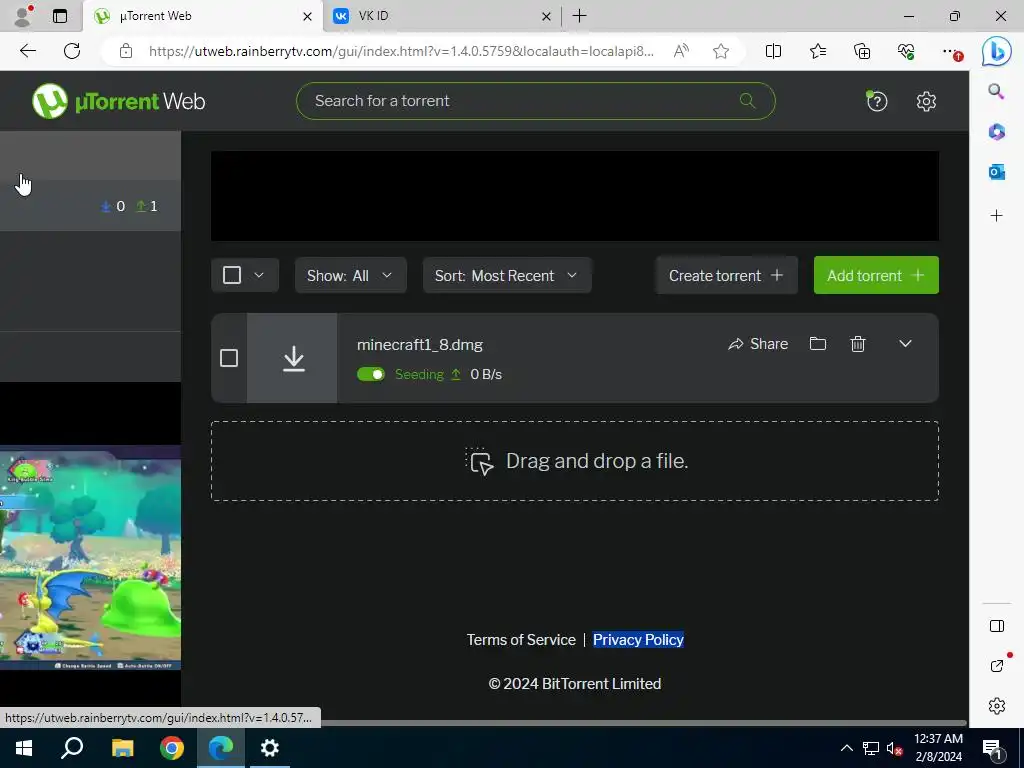This screenshot has width=1024, height=768.
Task: Click the browser back arrow
Action: click(x=27, y=51)
